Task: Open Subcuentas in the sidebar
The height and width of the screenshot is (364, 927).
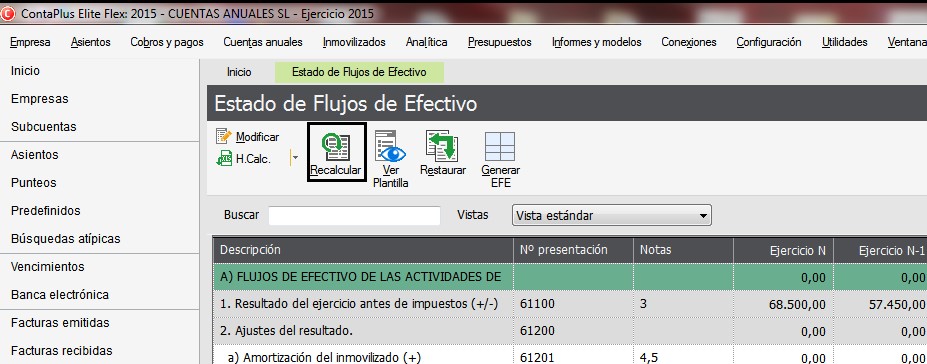Action: (x=43, y=126)
